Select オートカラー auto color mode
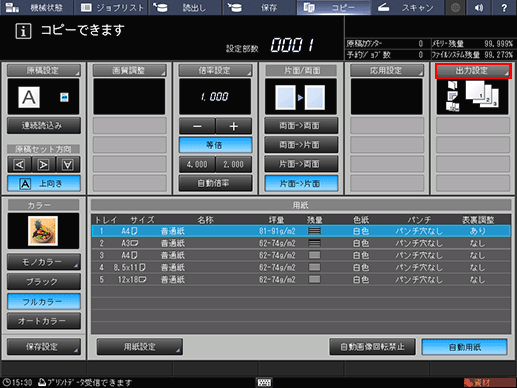The width and height of the screenshot is (517, 388). tap(44, 321)
